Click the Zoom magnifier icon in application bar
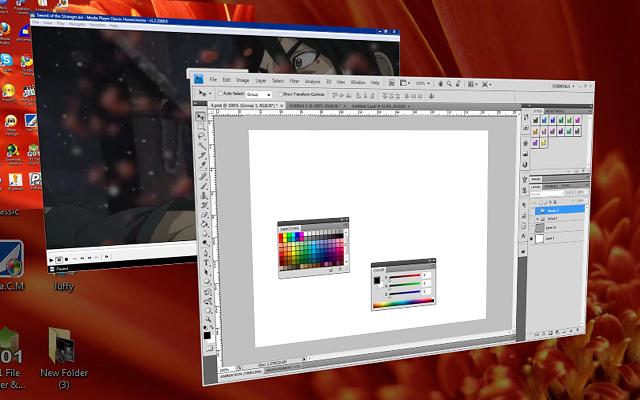The image size is (640, 400). [449, 84]
